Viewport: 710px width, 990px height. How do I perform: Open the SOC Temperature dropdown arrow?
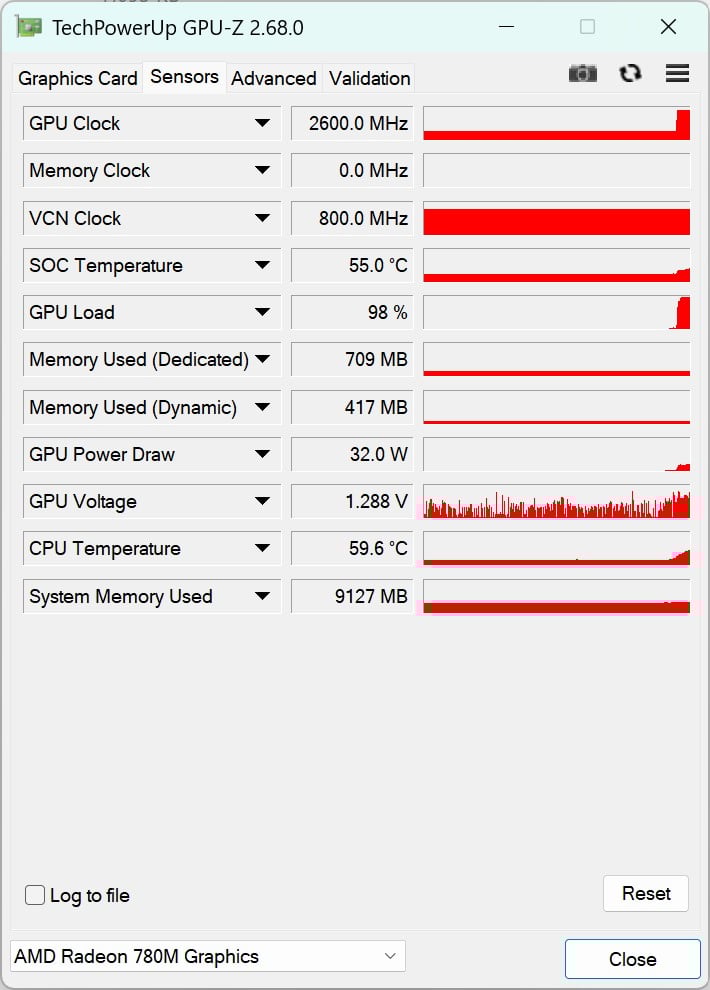coord(262,265)
